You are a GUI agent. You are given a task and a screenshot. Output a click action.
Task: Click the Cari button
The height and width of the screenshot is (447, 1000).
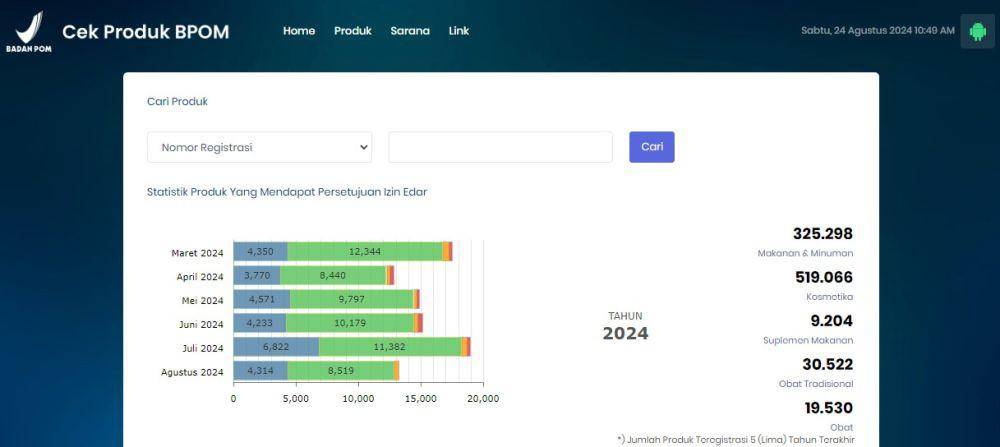652,147
